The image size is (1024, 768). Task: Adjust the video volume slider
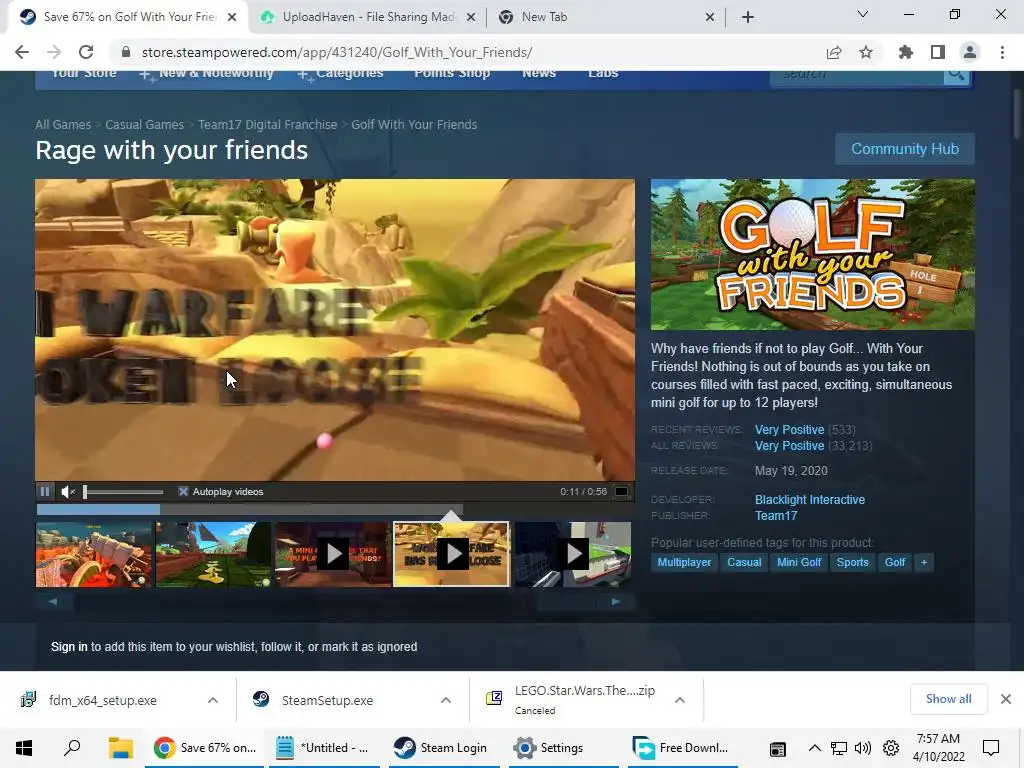pos(123,492)
